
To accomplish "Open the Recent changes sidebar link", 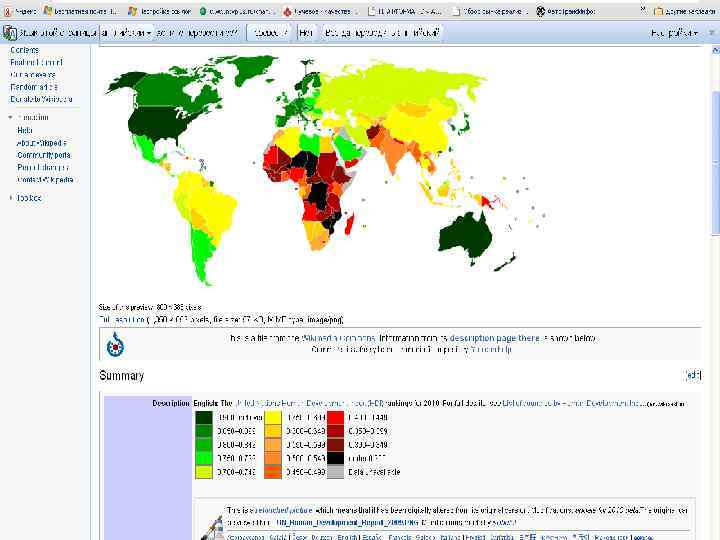I will click(x=43, y=167).
